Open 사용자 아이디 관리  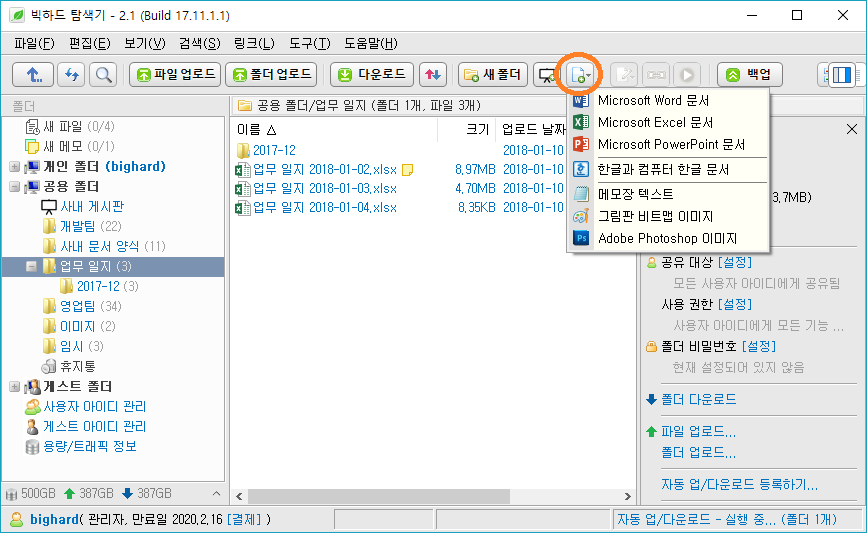coord(86,406)
